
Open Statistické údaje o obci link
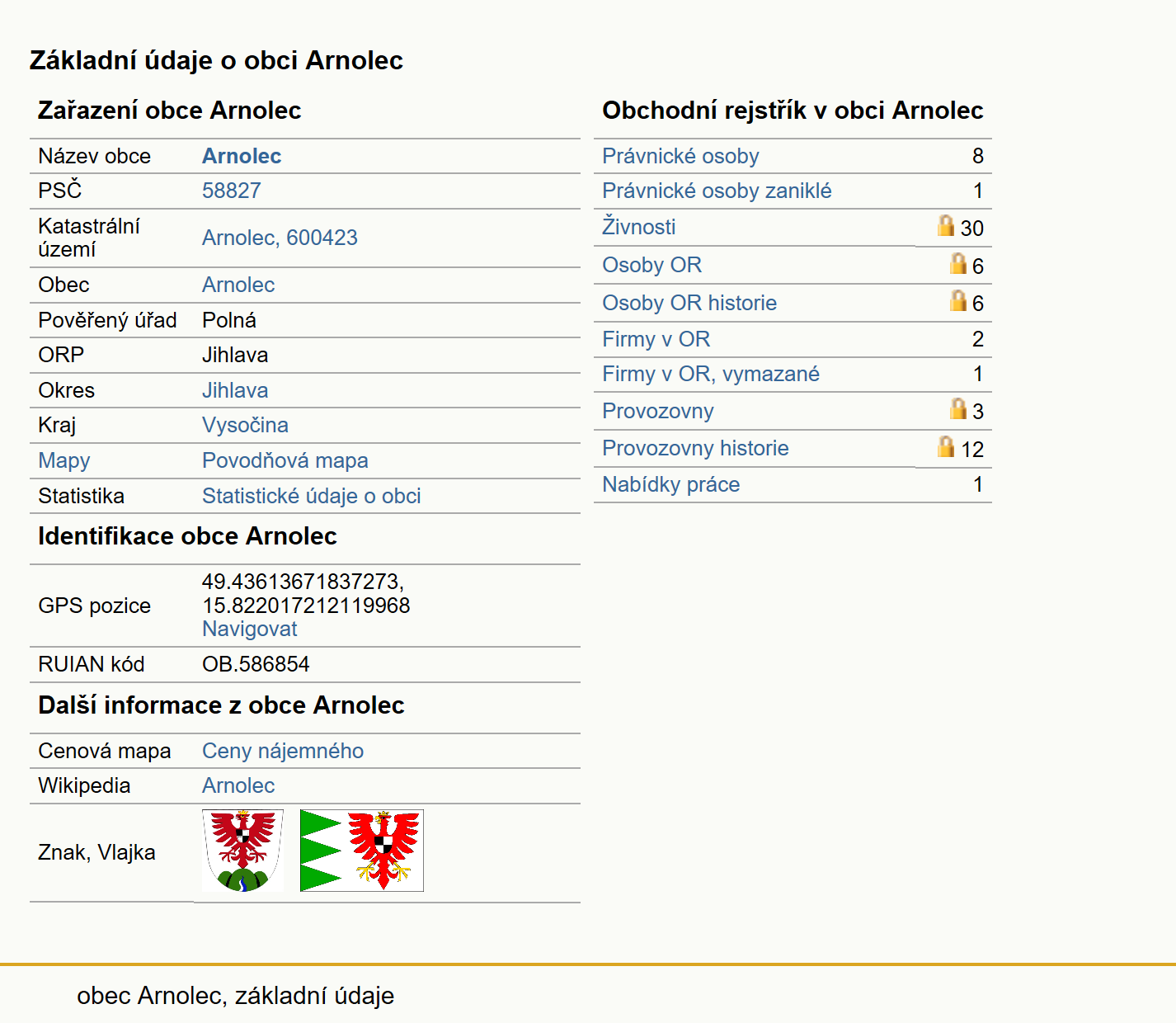312,496
